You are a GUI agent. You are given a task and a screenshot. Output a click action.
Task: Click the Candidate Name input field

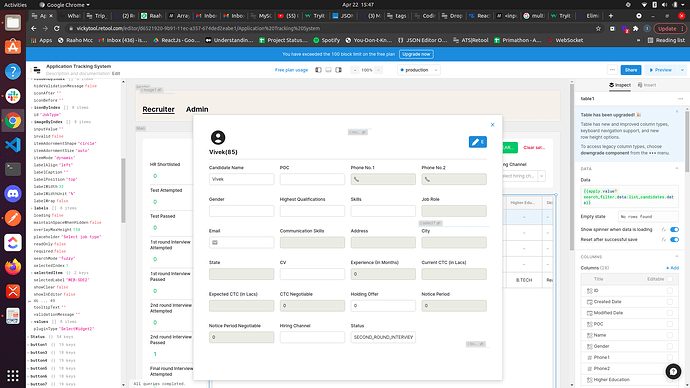[241, 179]
